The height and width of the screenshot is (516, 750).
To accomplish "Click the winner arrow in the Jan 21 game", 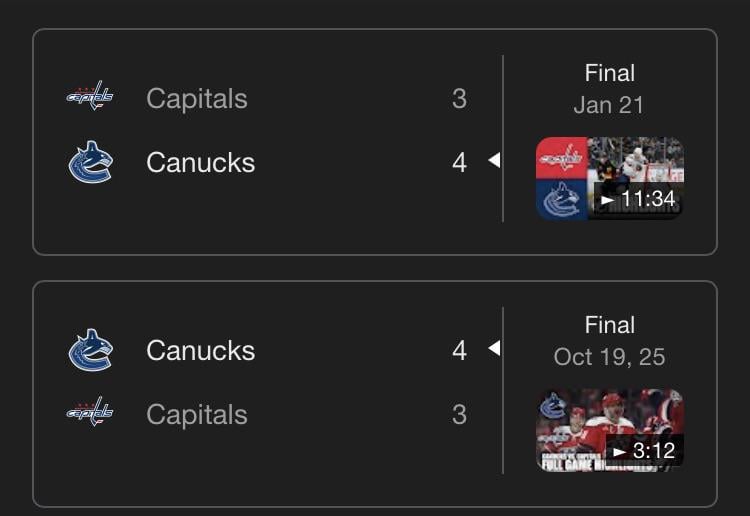I will tap(493, 161).
